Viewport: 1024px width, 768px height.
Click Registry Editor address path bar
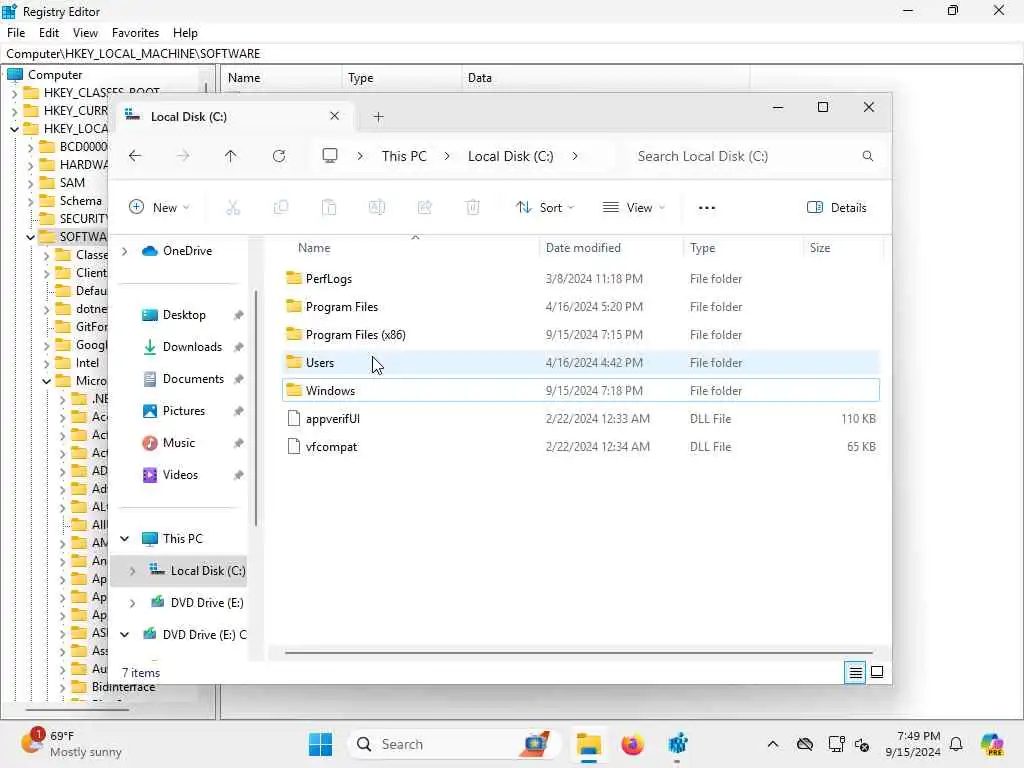pos(512,54)
